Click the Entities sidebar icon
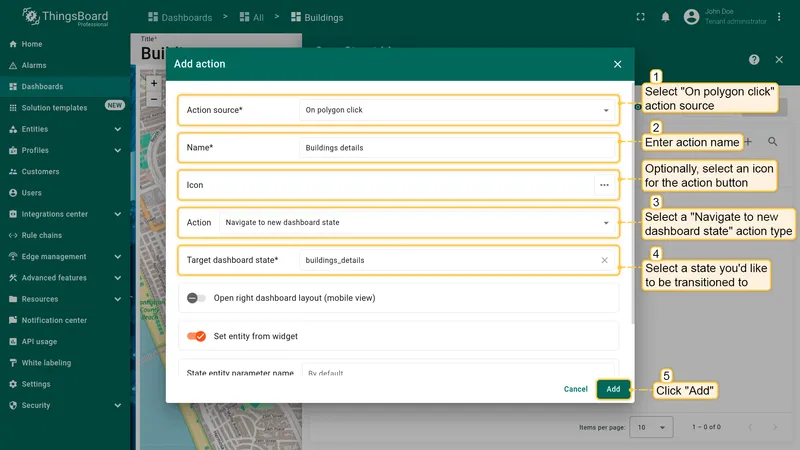 tap(13, 129)
